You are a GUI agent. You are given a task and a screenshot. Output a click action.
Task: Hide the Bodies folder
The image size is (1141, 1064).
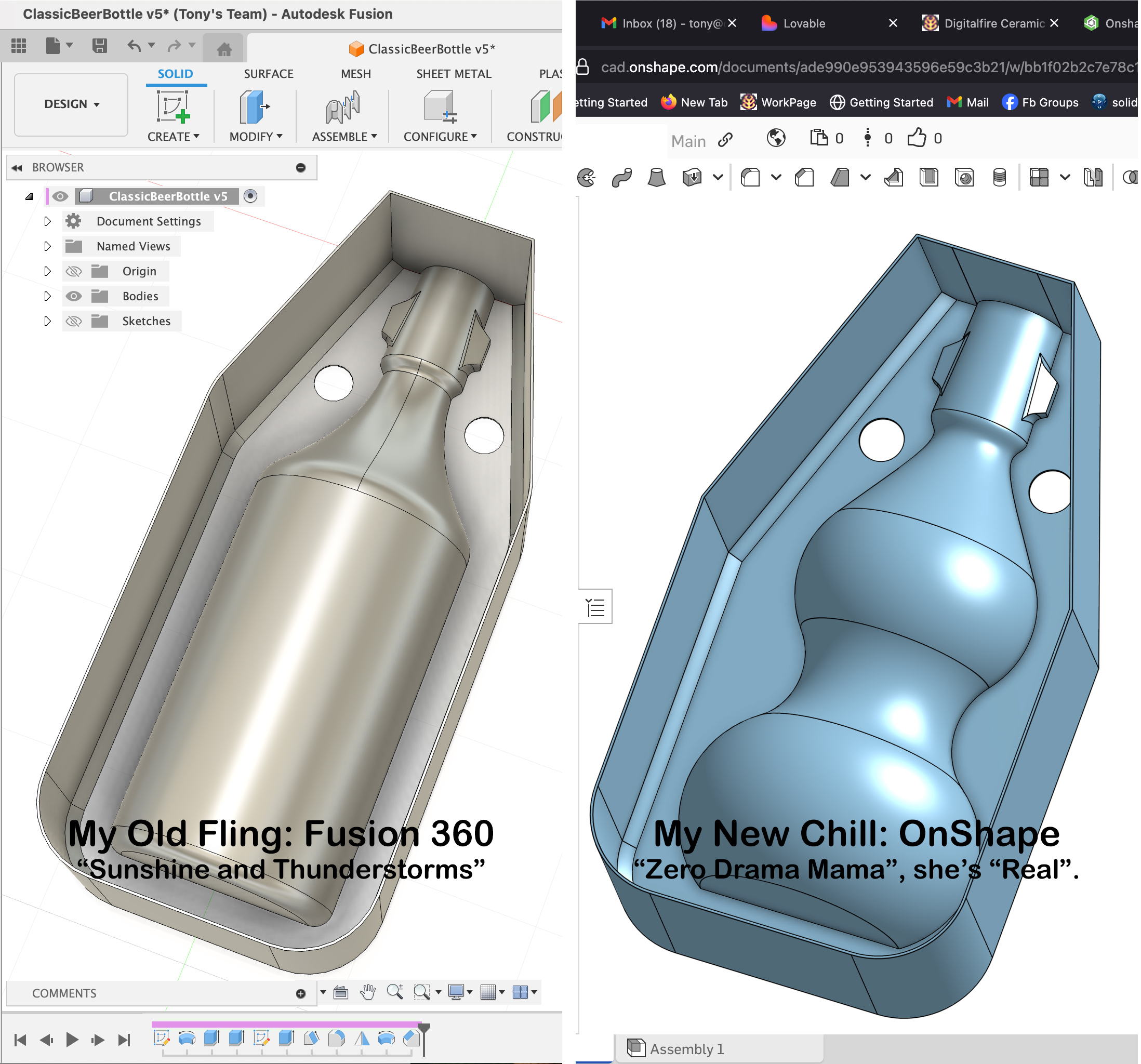73,296
